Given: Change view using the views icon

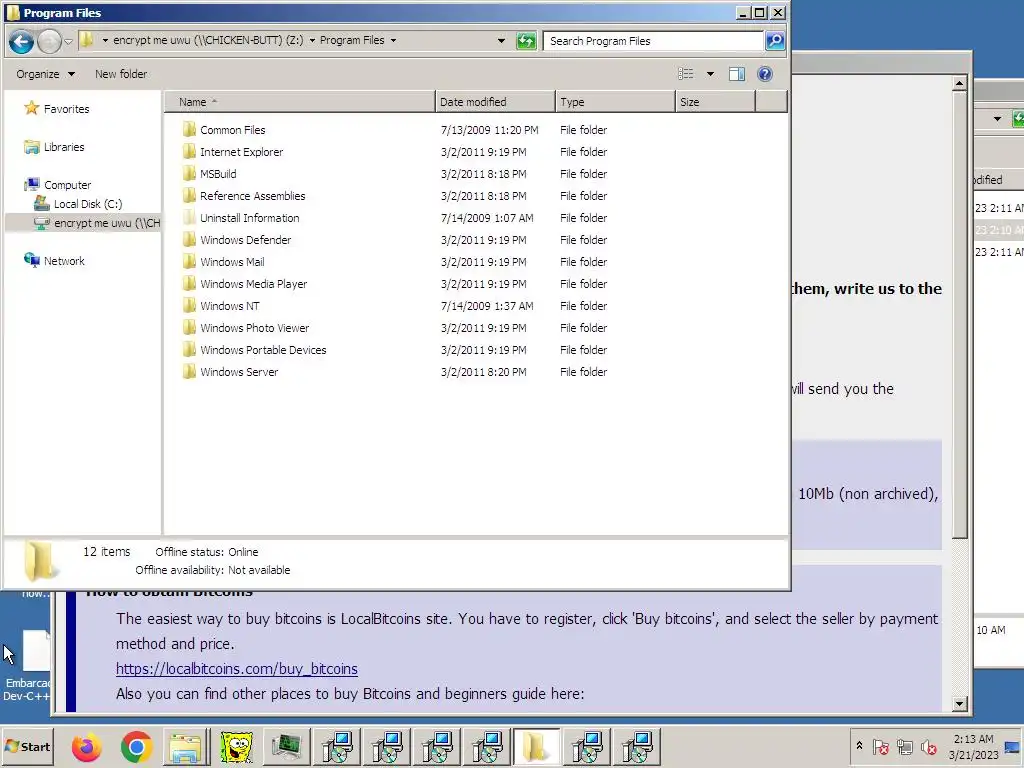Looking at the screenshot, I should tap(686, 74).
